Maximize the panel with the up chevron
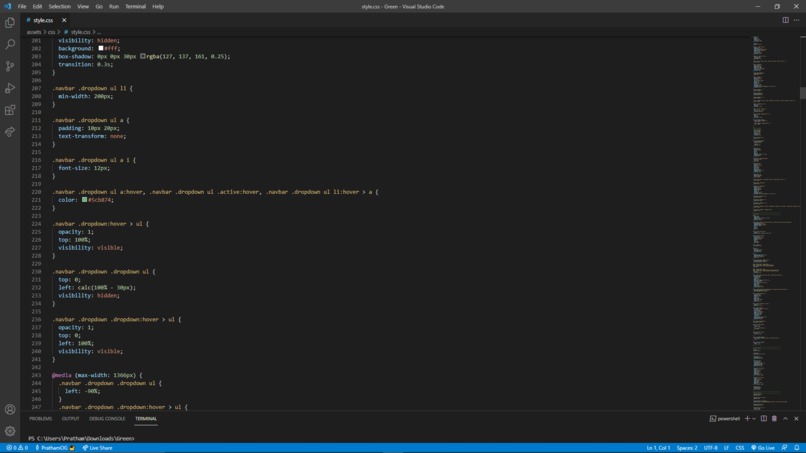Image resolution: width=806 pixels, height=453 pixels. 785,419
